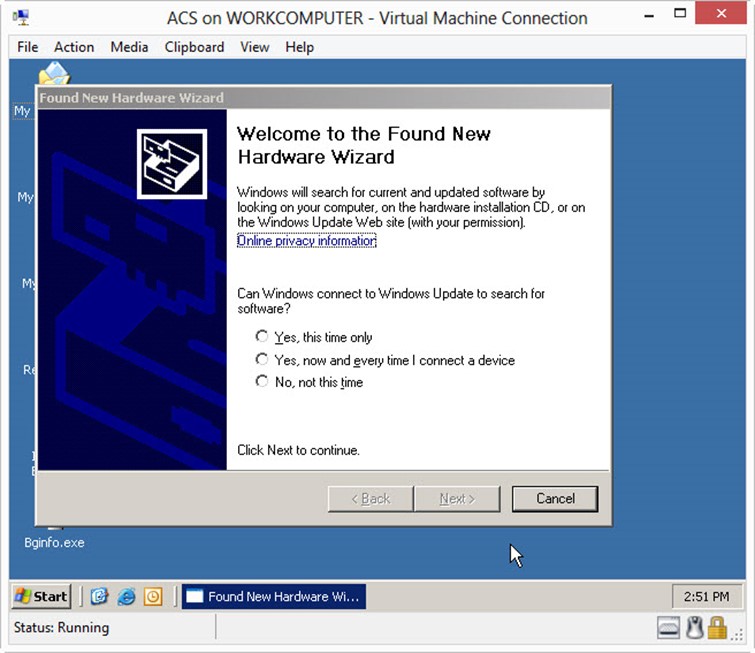
Task: Open the Clipboard menu
Action: point(195,47)
